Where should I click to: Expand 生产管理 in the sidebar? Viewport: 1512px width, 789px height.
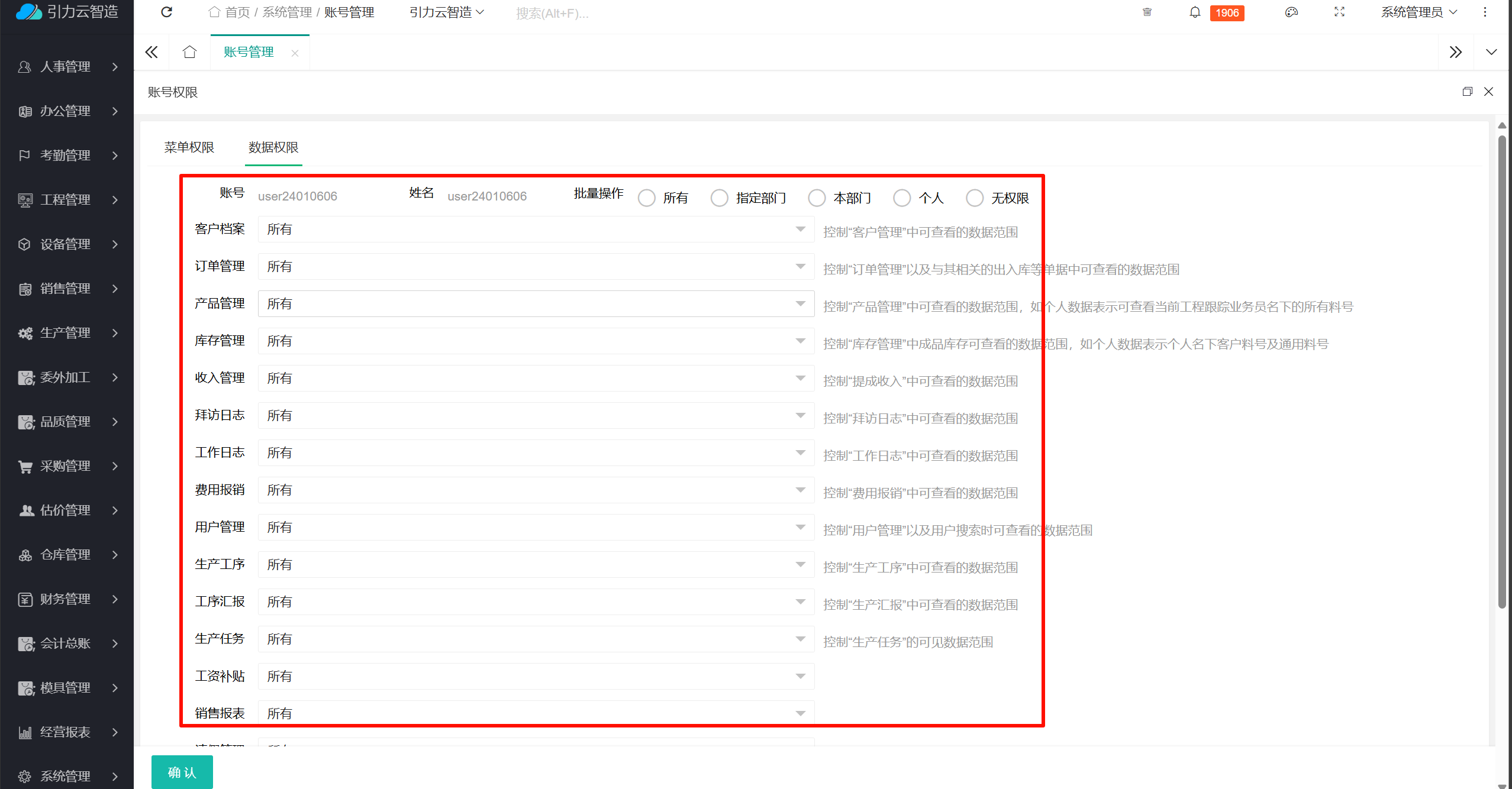click(x=67, y=333)
